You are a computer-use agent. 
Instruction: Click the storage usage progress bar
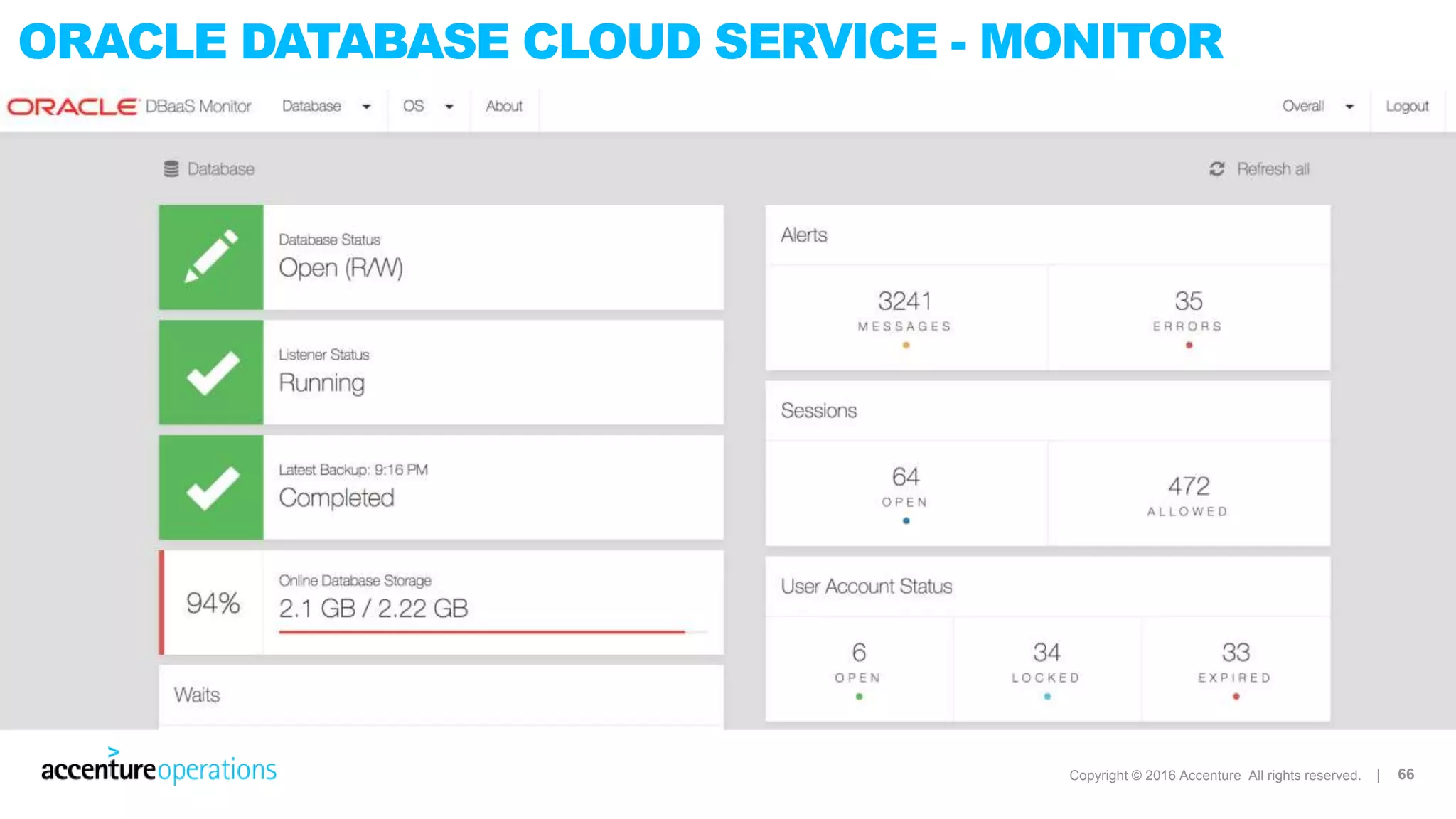pos(493,631)
